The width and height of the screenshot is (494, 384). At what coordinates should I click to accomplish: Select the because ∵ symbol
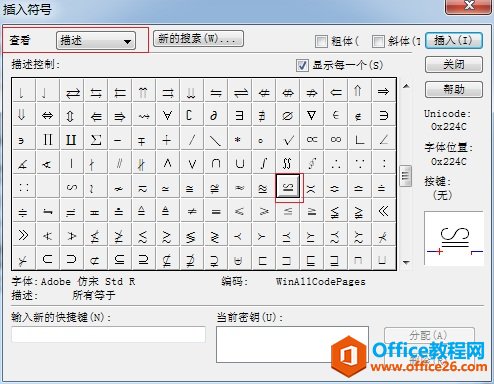pyautogui.click(x=360, y=163)
